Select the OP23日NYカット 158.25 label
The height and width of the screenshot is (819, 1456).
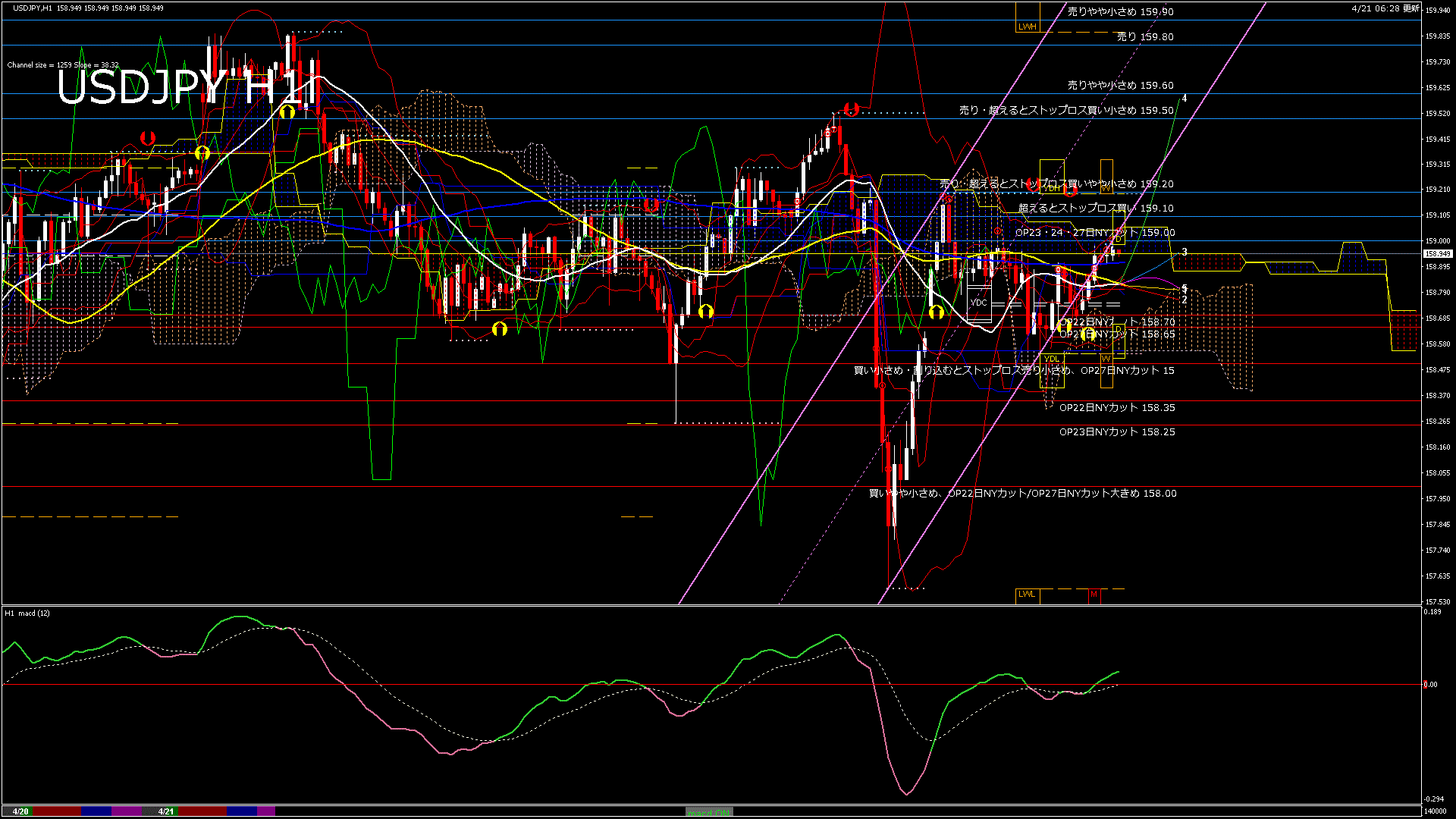click(x=1117, y=432)
